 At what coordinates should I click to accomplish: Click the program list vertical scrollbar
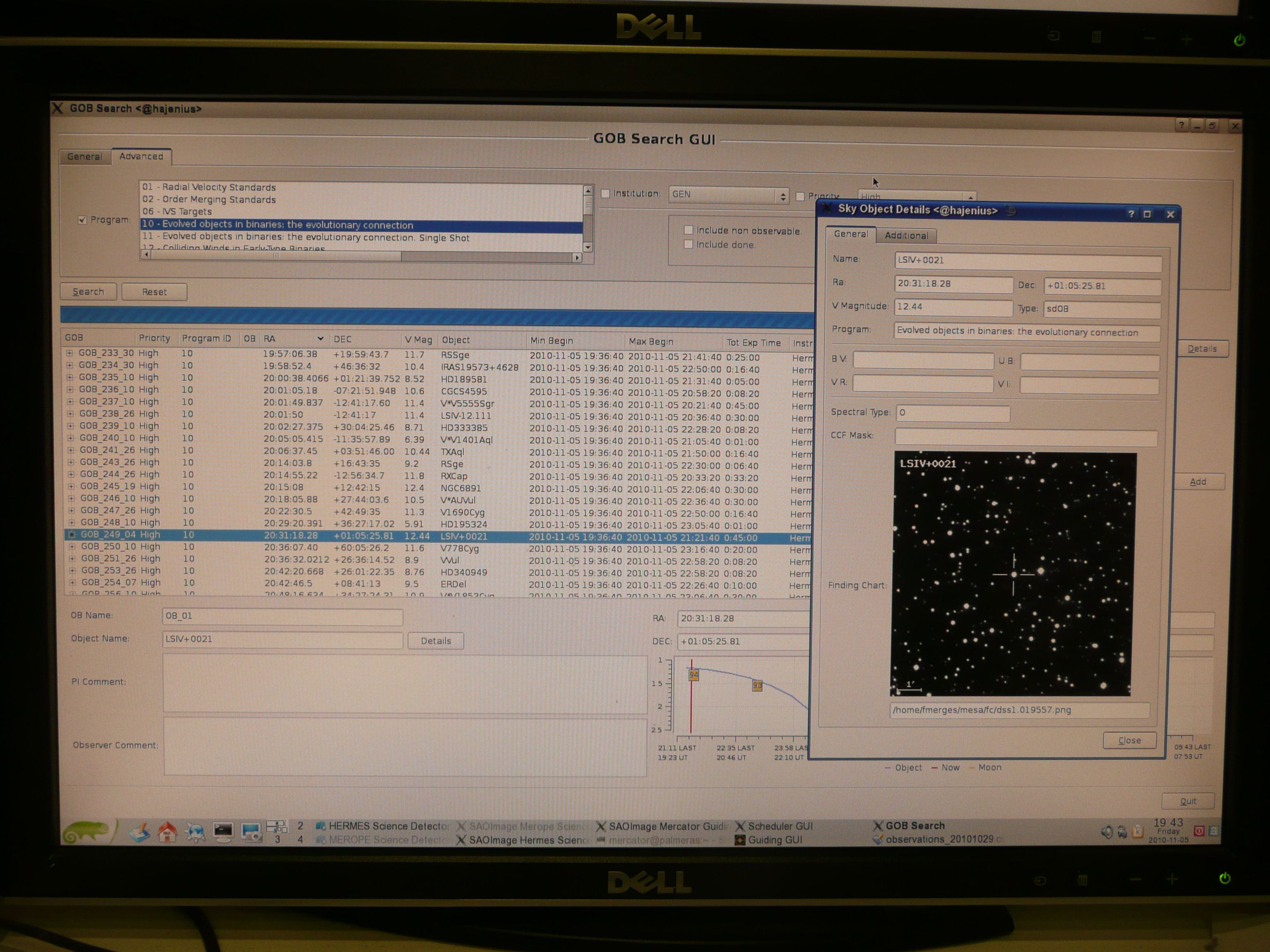pyautogui.click(x=588, y=218)
